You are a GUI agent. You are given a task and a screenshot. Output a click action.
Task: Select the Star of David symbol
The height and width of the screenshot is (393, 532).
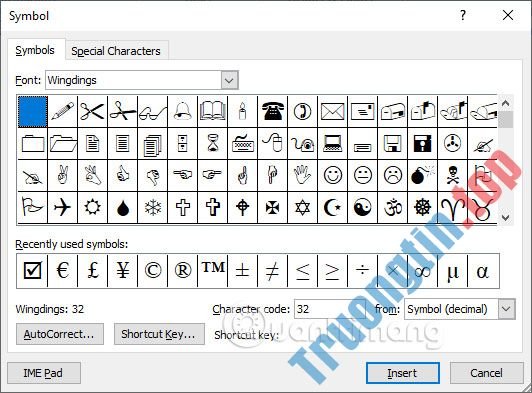302,207
